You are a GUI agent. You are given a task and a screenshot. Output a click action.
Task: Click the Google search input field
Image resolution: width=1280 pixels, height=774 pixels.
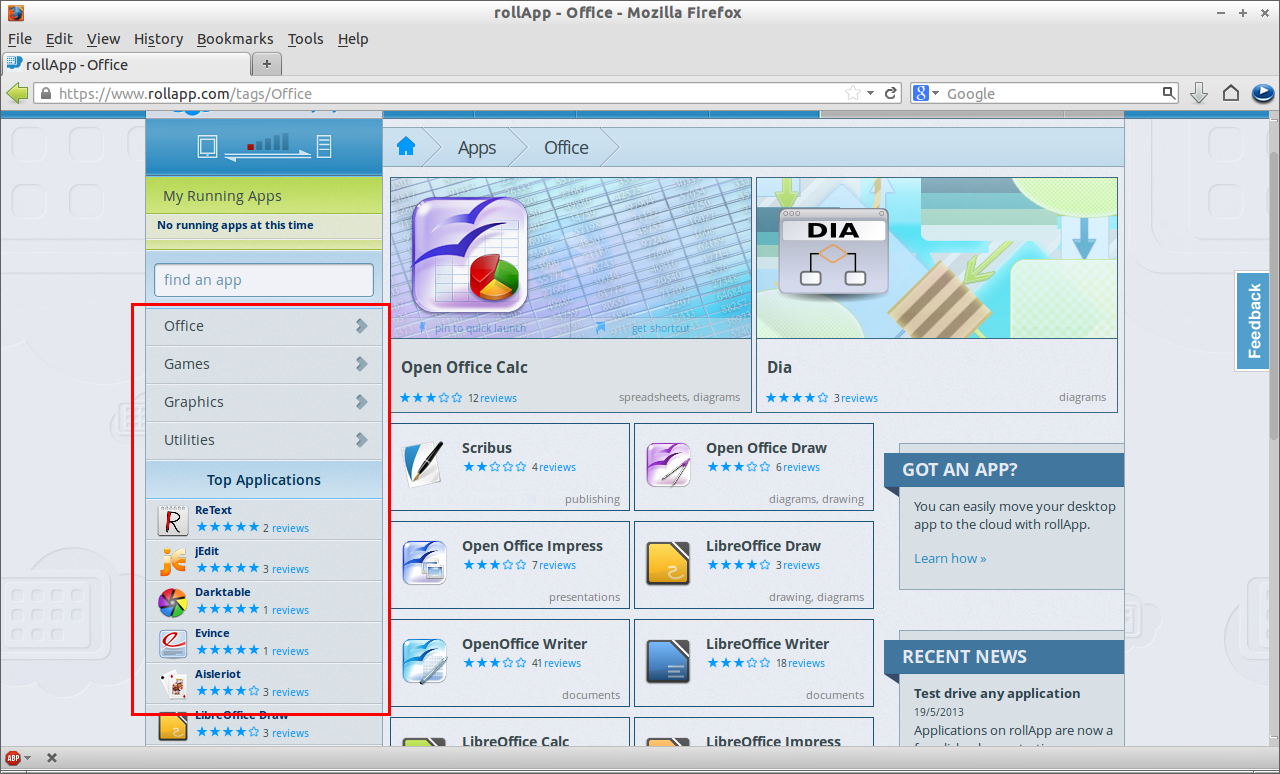1050,93
